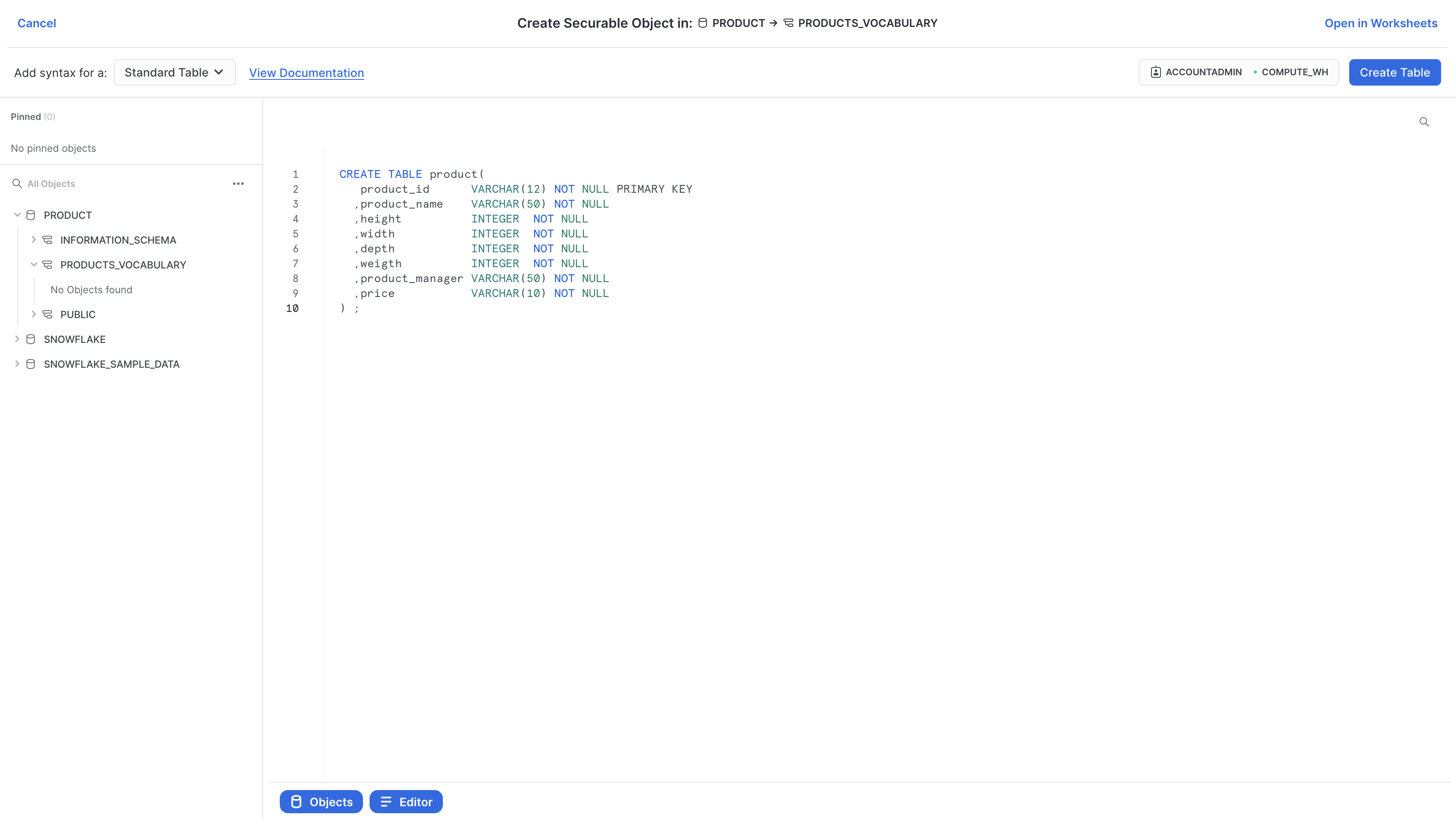Click the SNOWFLAKE_SAMPLE_DATA database icon
The height and width of the screenshot is (819, 1456).
[x=31, y=364]
